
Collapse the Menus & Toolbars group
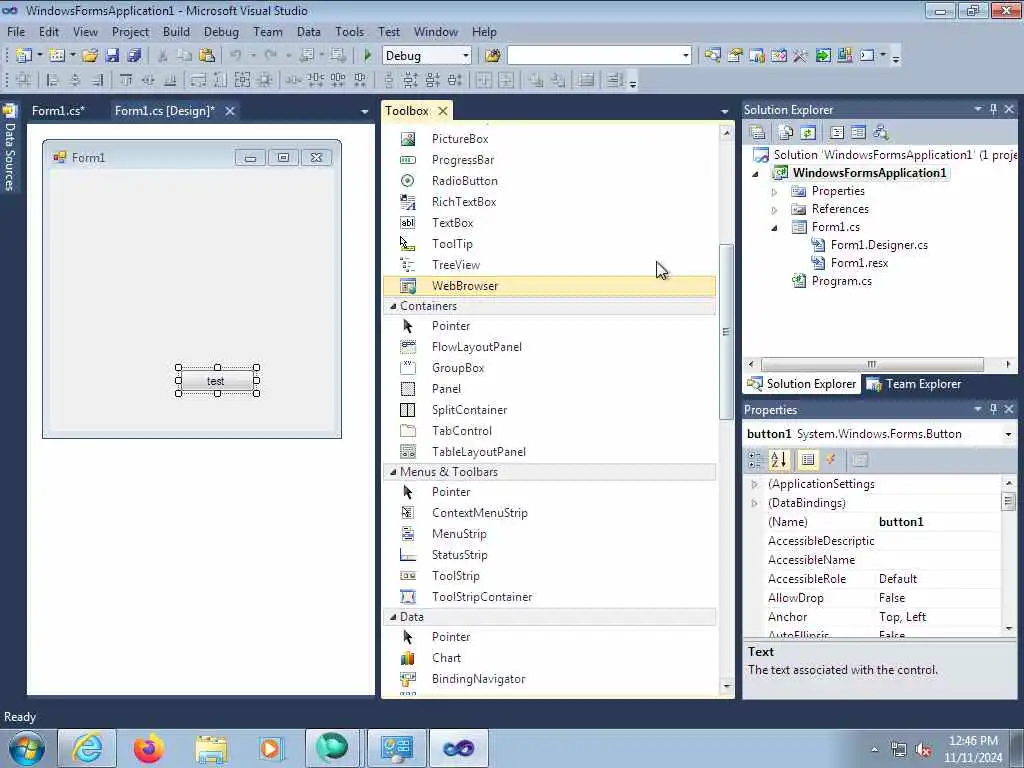point(393,472)
